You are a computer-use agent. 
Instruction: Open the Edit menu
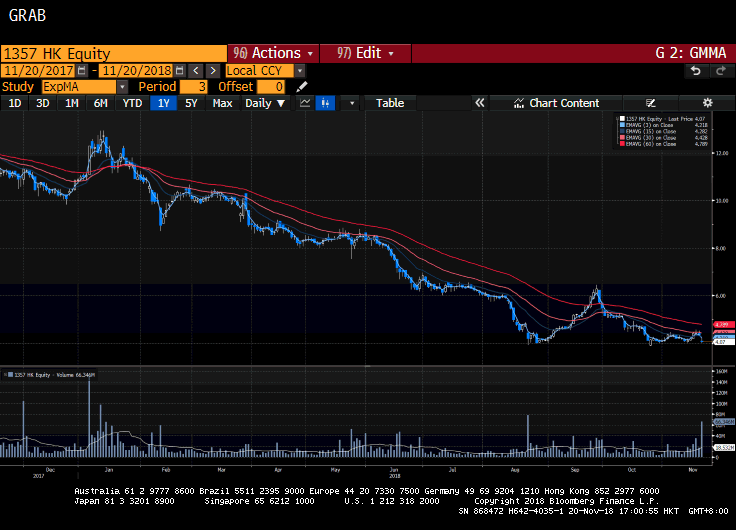pyautogui.click(x=365, y=53)
